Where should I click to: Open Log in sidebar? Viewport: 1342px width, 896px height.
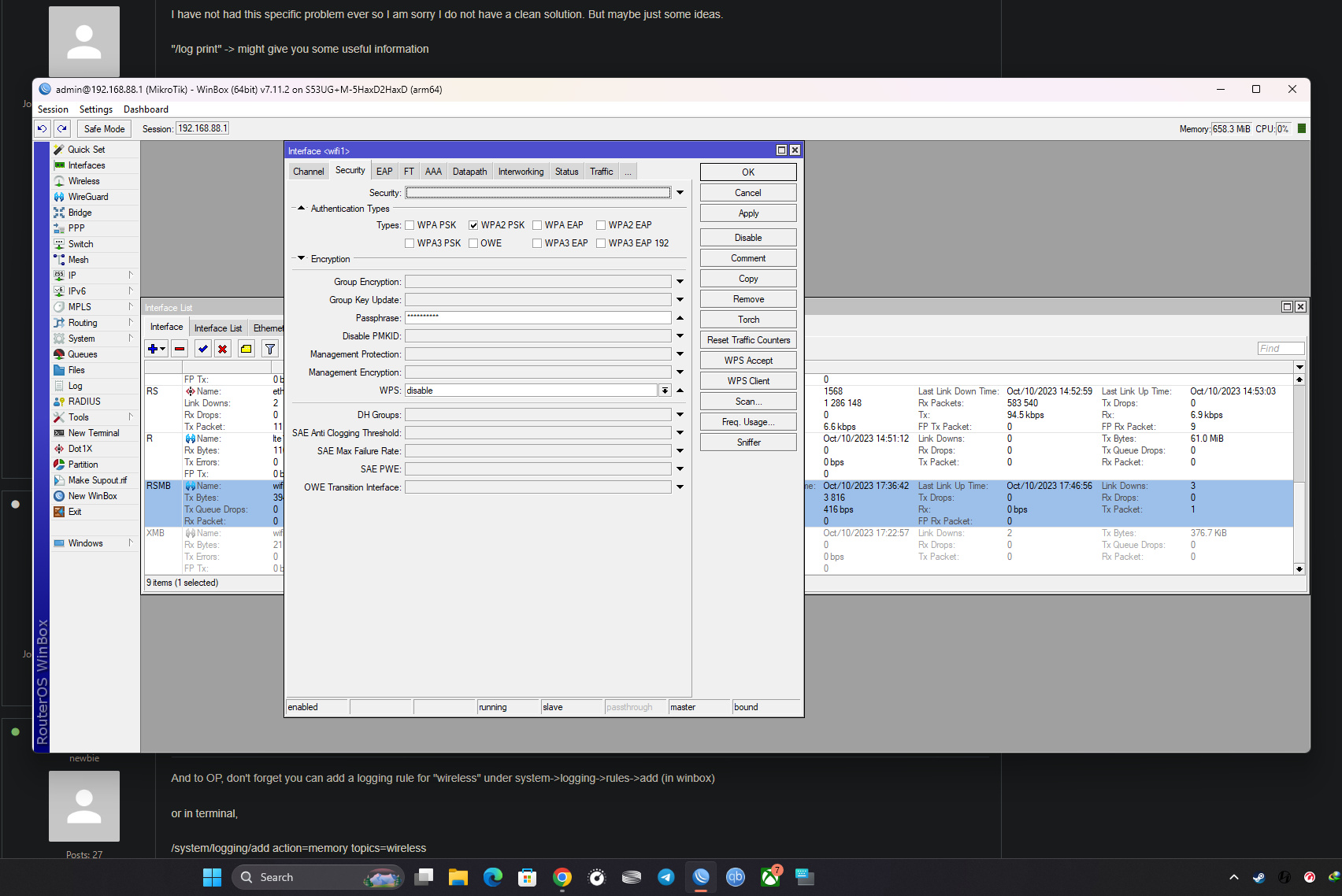pyautogui.click(x=75, y=386)
